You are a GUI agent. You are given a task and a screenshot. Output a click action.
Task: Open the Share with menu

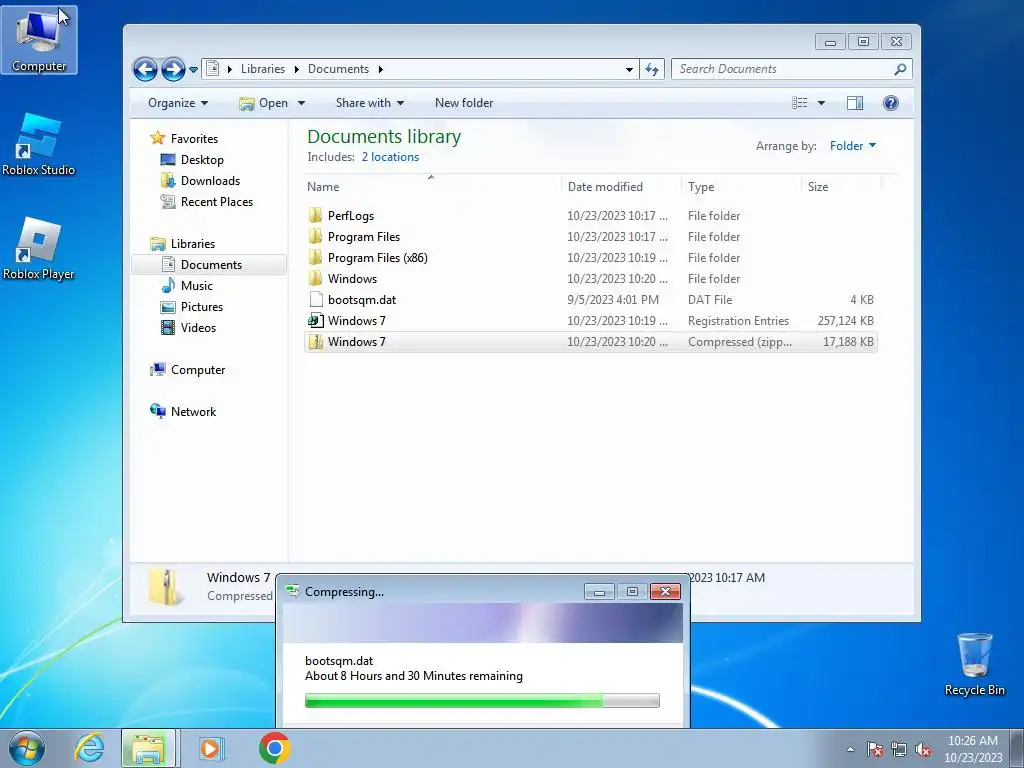point(370,103)
